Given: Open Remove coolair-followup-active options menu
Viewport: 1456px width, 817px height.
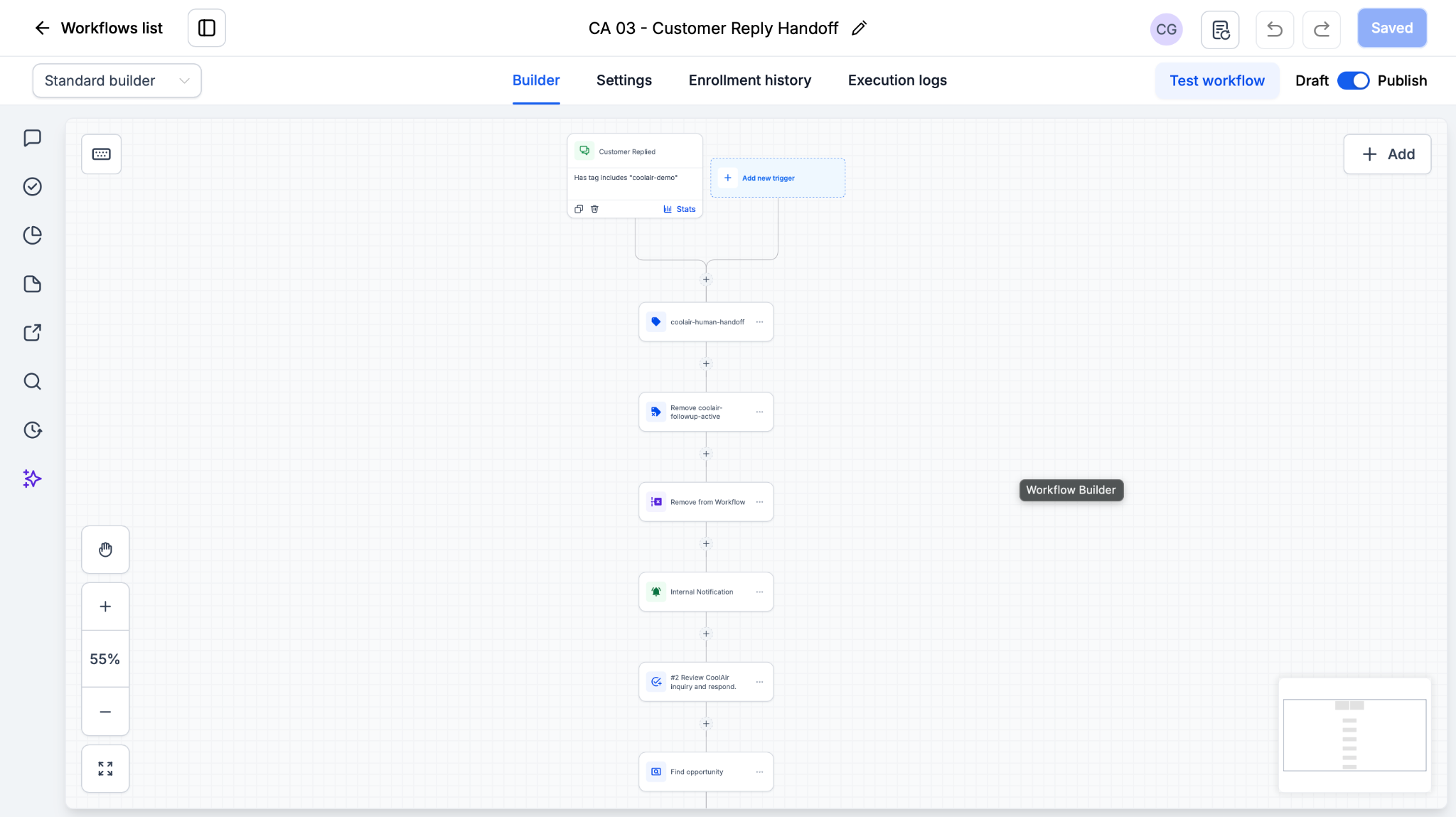Looking at the screenshot, I should (760, 412).
